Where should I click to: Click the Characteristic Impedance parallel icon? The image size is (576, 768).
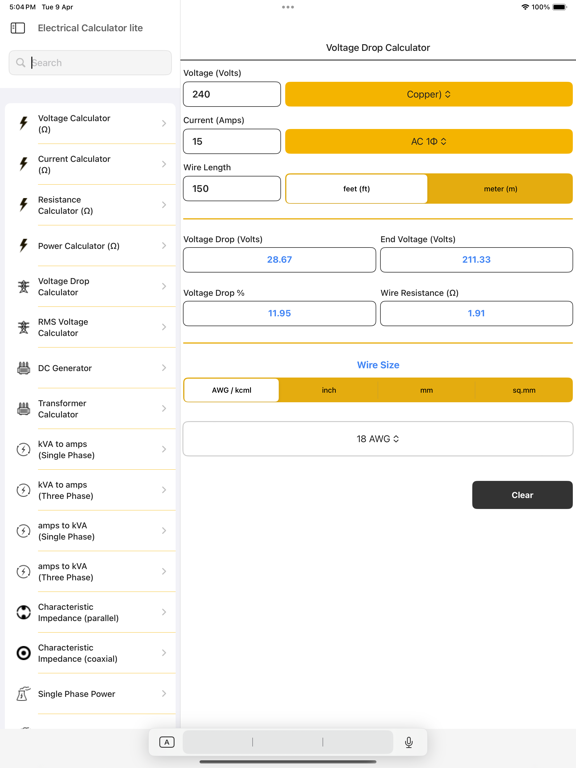point(24,612)
